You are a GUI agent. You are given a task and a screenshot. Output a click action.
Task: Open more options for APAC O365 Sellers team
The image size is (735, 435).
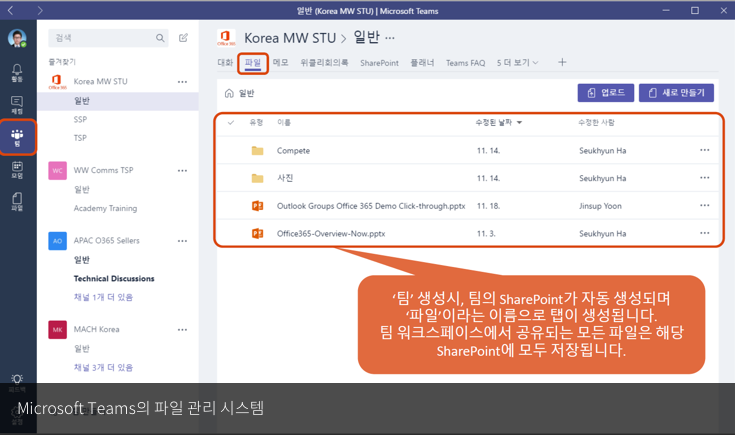(182, 241)
